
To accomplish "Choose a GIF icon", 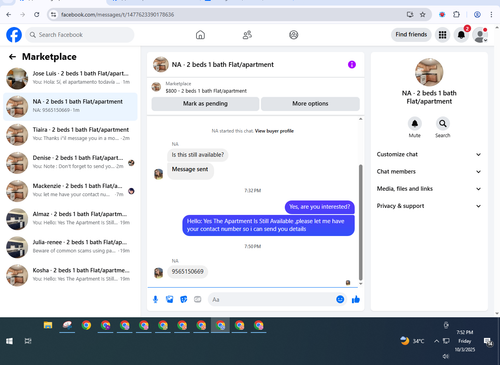I will [x=198, y=299].
